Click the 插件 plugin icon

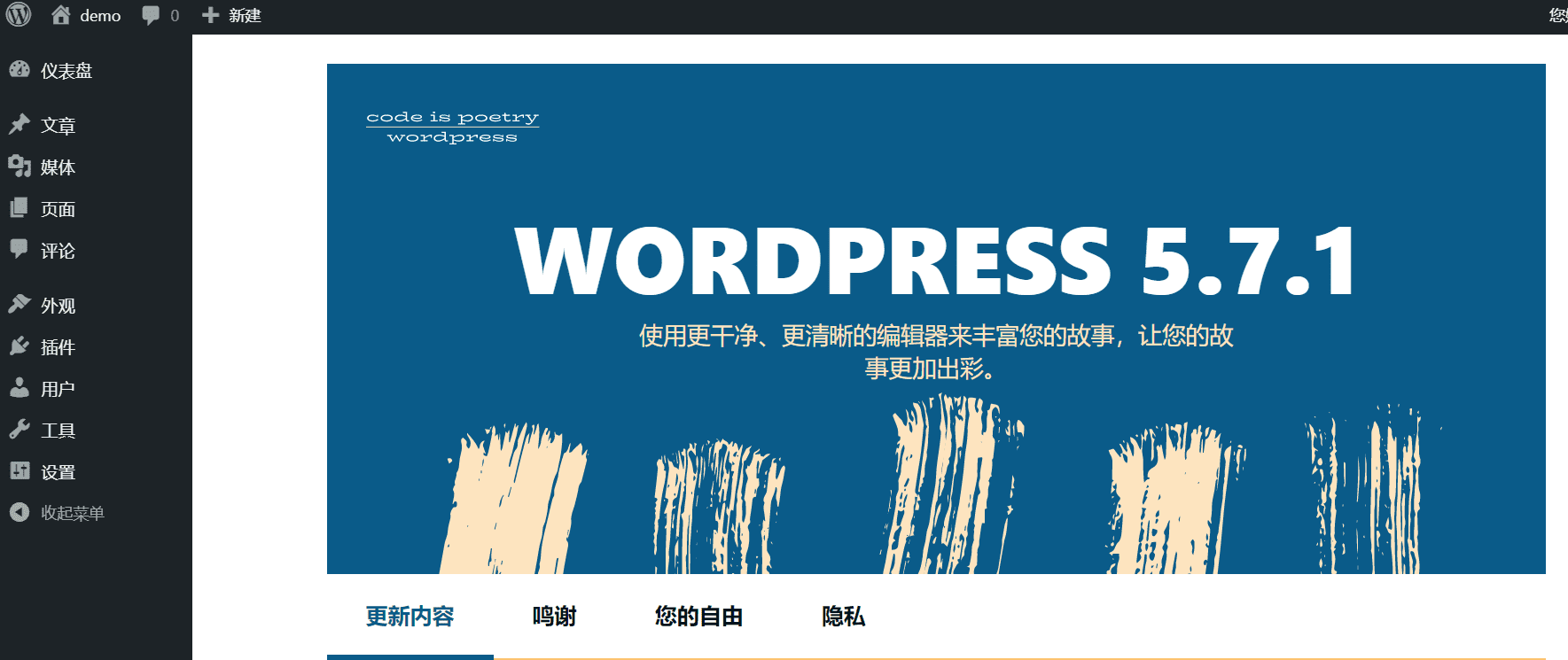pos(20,346)
